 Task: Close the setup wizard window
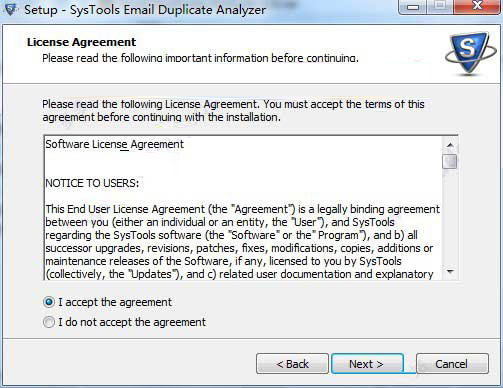coord(477,7)
